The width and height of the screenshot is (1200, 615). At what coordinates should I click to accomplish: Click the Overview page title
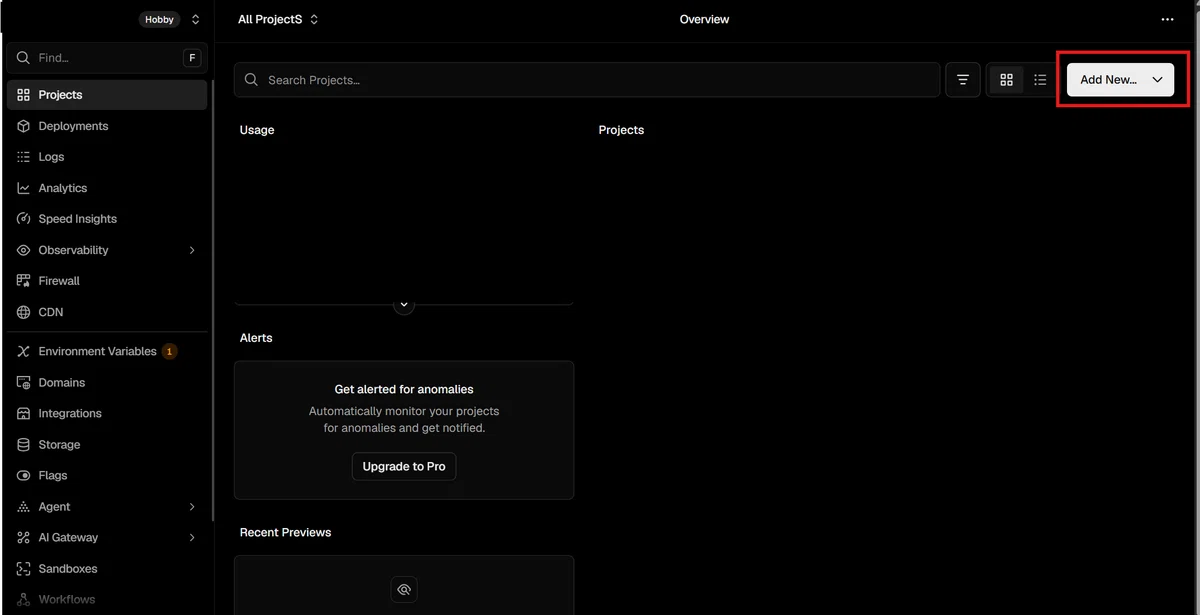tap(704, 19)
